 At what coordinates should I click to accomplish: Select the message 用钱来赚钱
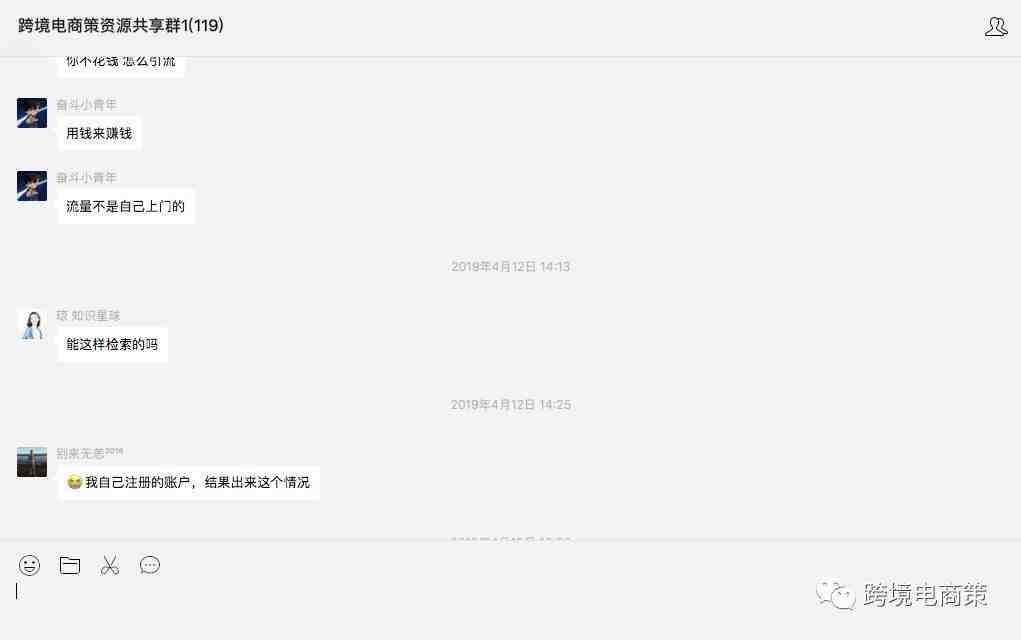(99, 133)
